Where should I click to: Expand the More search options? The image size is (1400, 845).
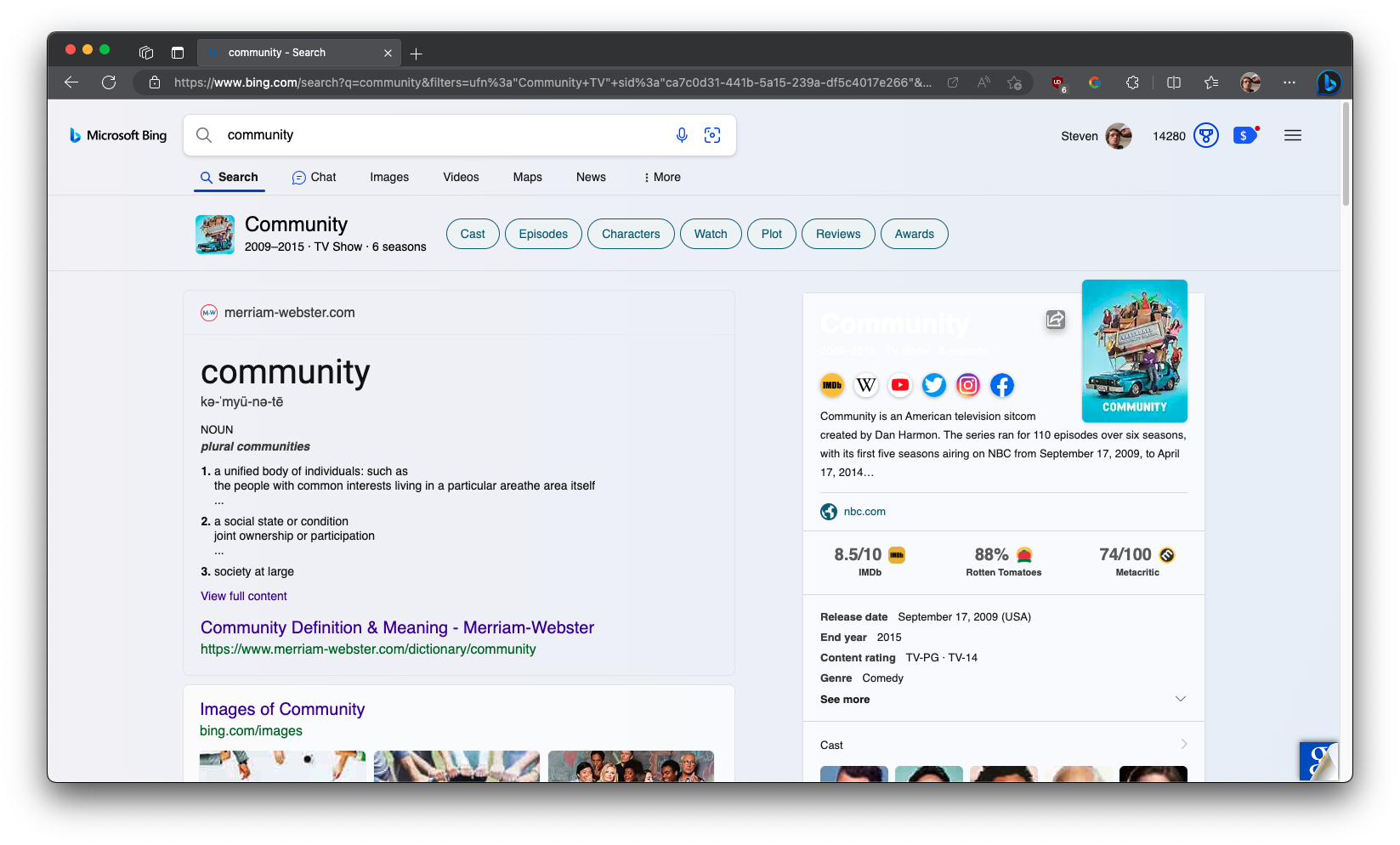[x=662, y=177]
